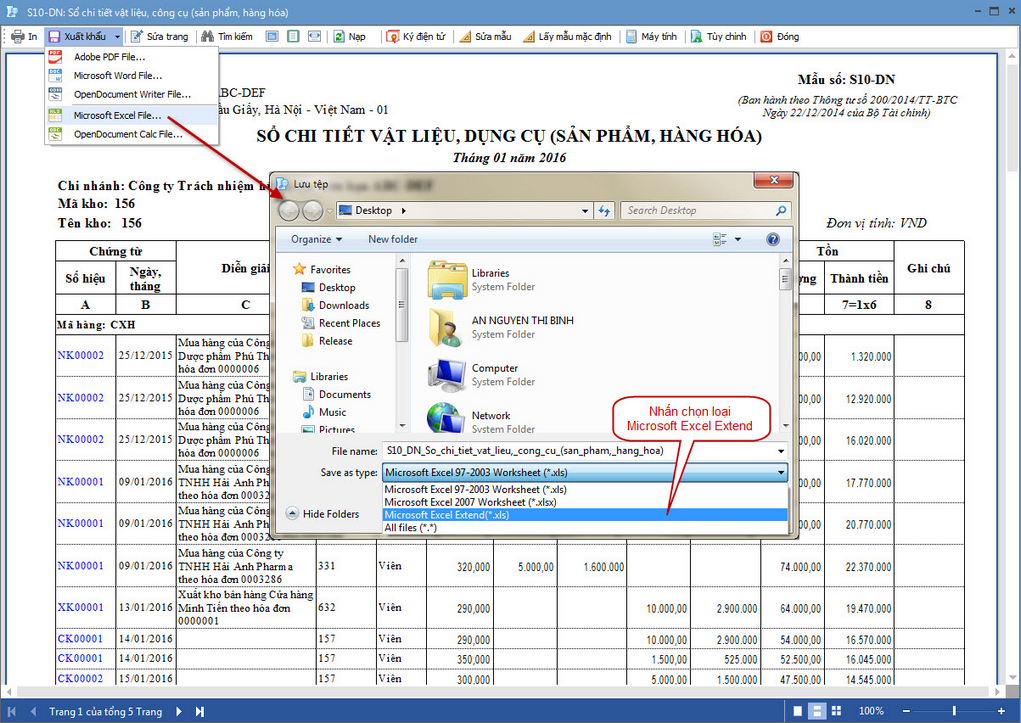Click Hide Folders toggle button
The height and width of the screenshot is (723, 1021).
[323, 514]
